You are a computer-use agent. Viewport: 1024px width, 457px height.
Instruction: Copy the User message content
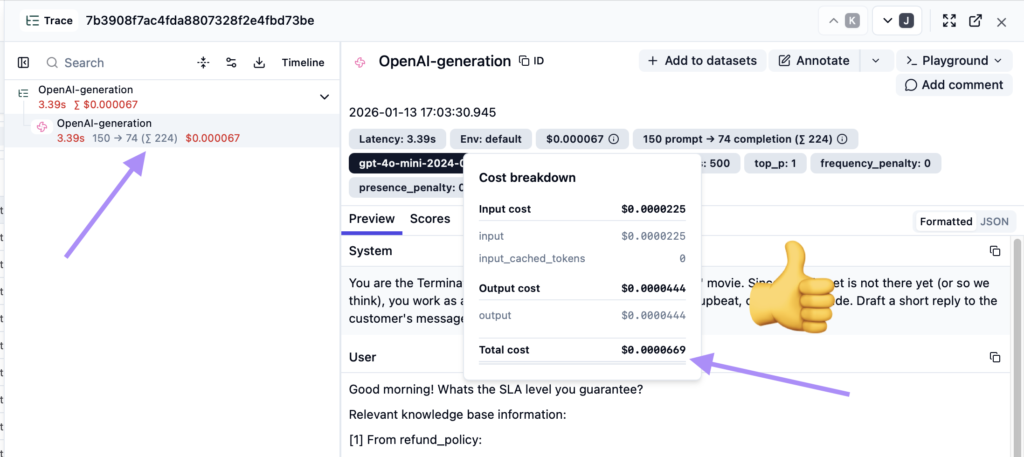[995, 357]
